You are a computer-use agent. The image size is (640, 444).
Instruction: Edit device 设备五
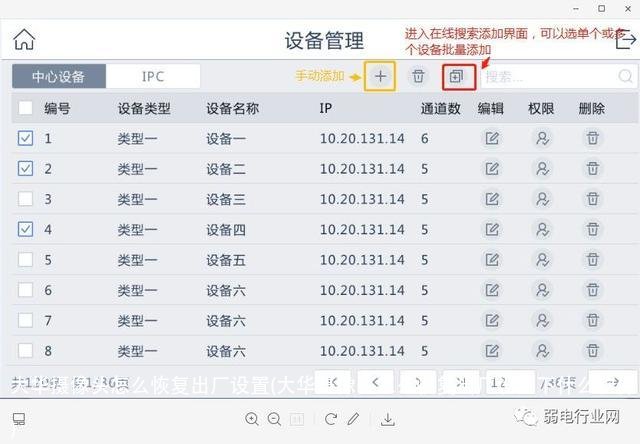tap(492, 260)
